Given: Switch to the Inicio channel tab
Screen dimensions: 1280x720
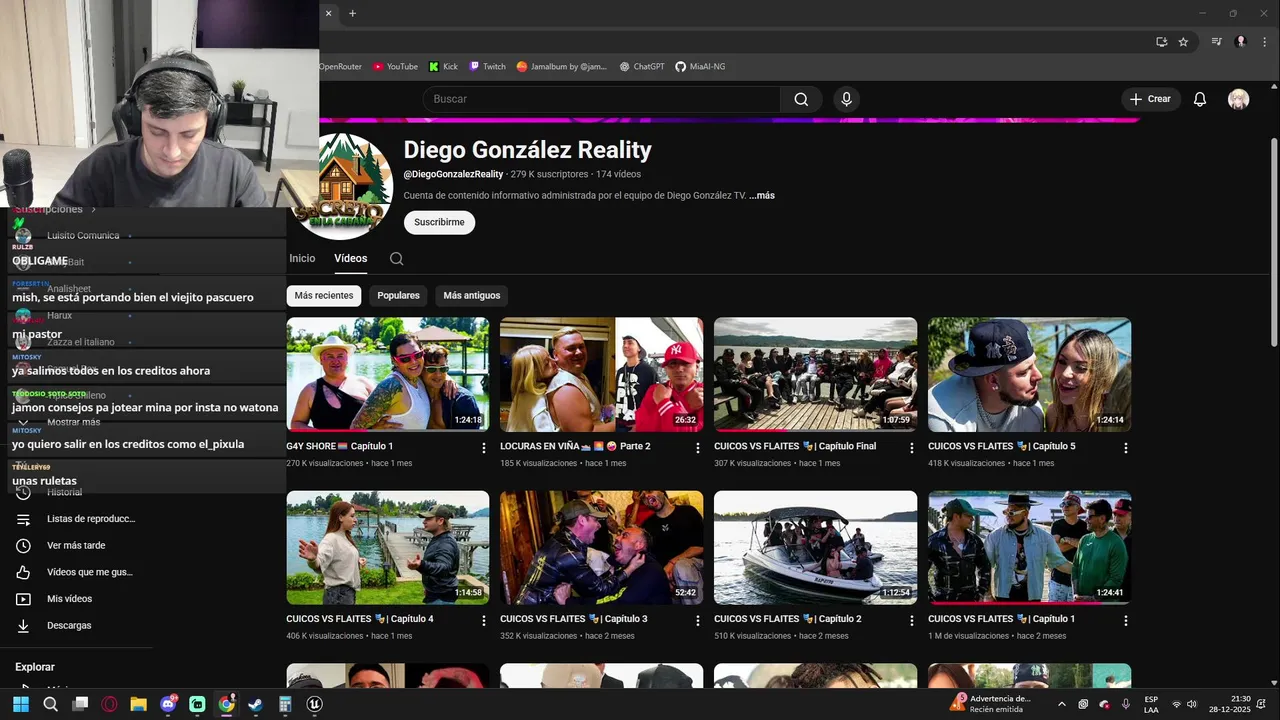Looking at the screenshot, I should (302, 258).
